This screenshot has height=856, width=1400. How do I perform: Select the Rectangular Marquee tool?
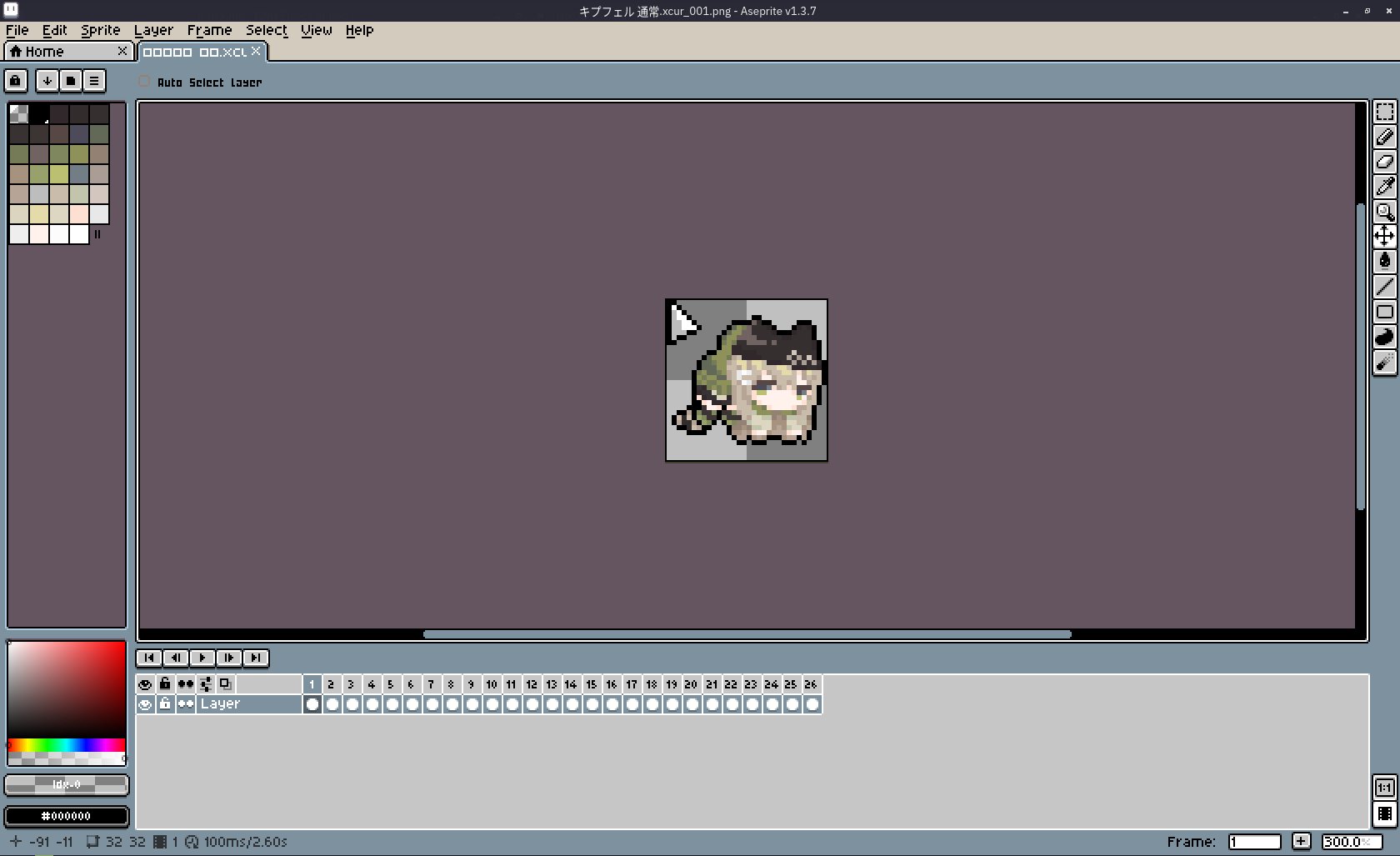[1384, 112]
